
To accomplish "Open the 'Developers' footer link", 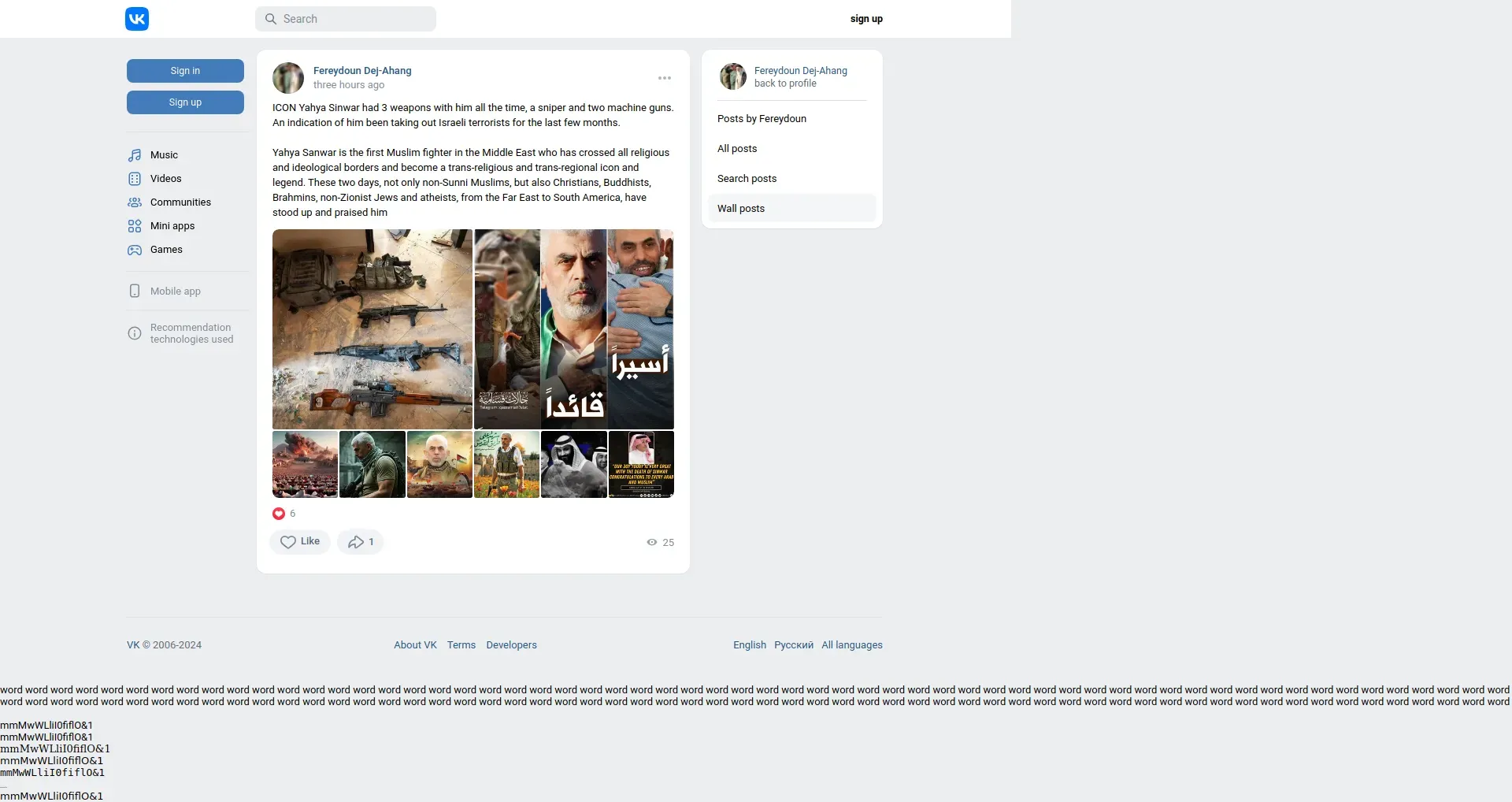I will click(511, 645).
